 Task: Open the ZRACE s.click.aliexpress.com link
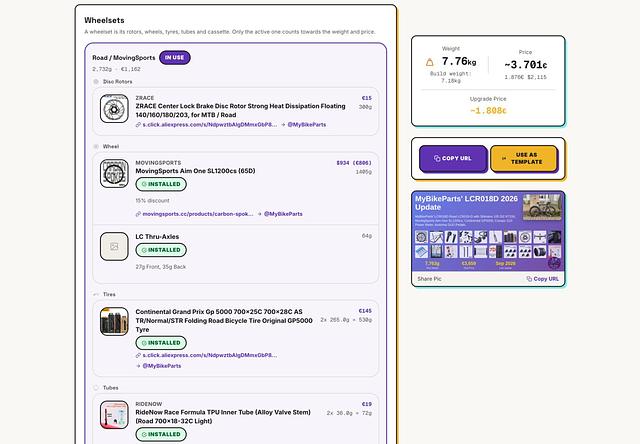tap(210, 125)
